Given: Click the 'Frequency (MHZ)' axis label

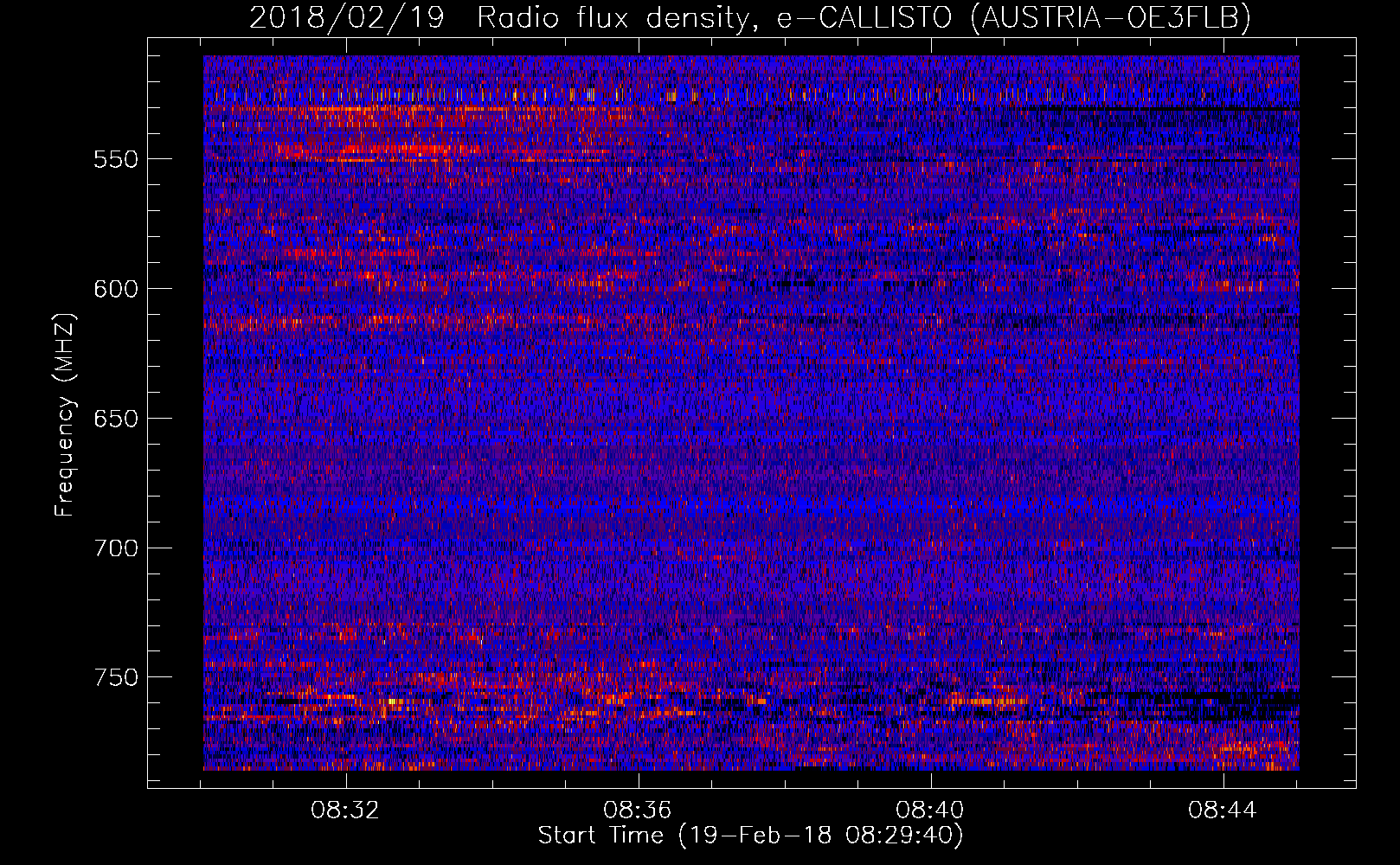Looking at the screenshot, I should pos(66,414).
